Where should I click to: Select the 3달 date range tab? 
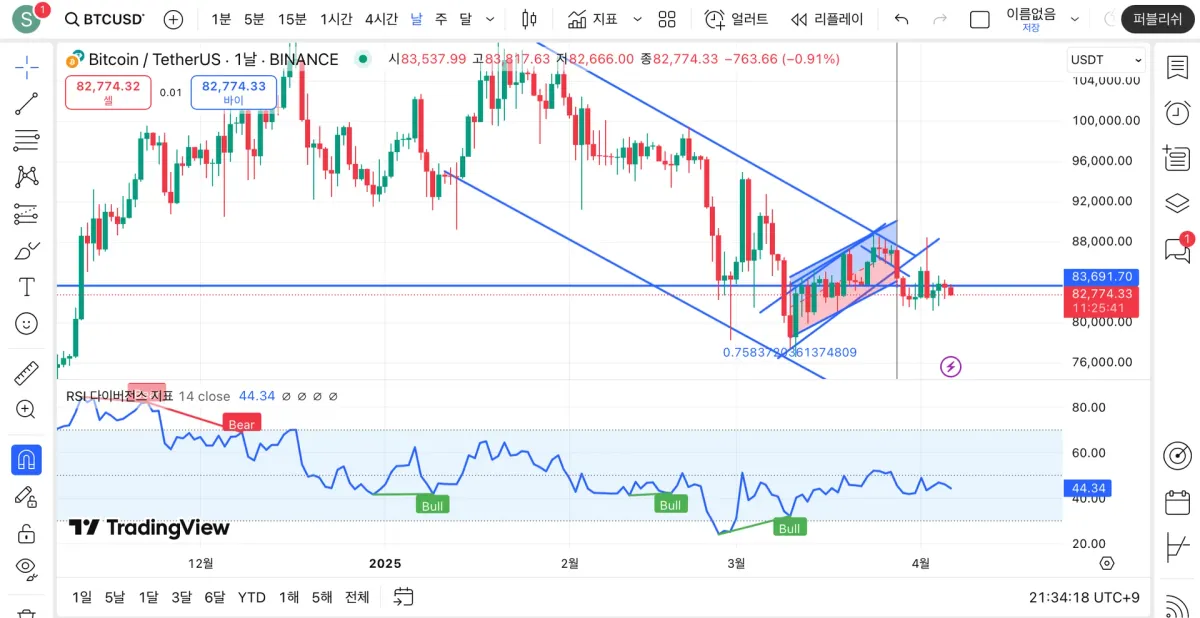[x=181, y=597]
